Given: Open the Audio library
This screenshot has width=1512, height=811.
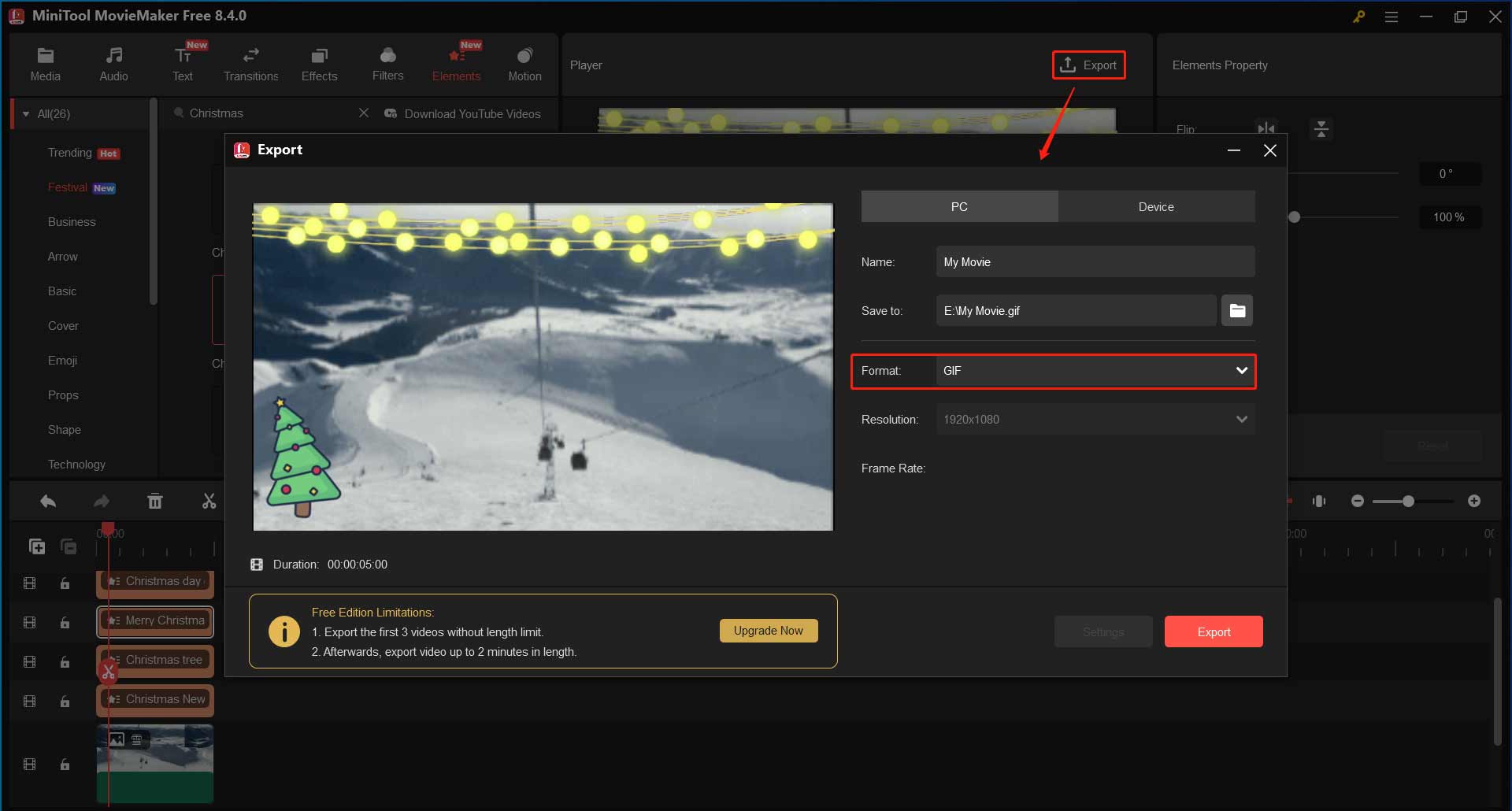Looking at the screenshot, I should coord(113,63).
